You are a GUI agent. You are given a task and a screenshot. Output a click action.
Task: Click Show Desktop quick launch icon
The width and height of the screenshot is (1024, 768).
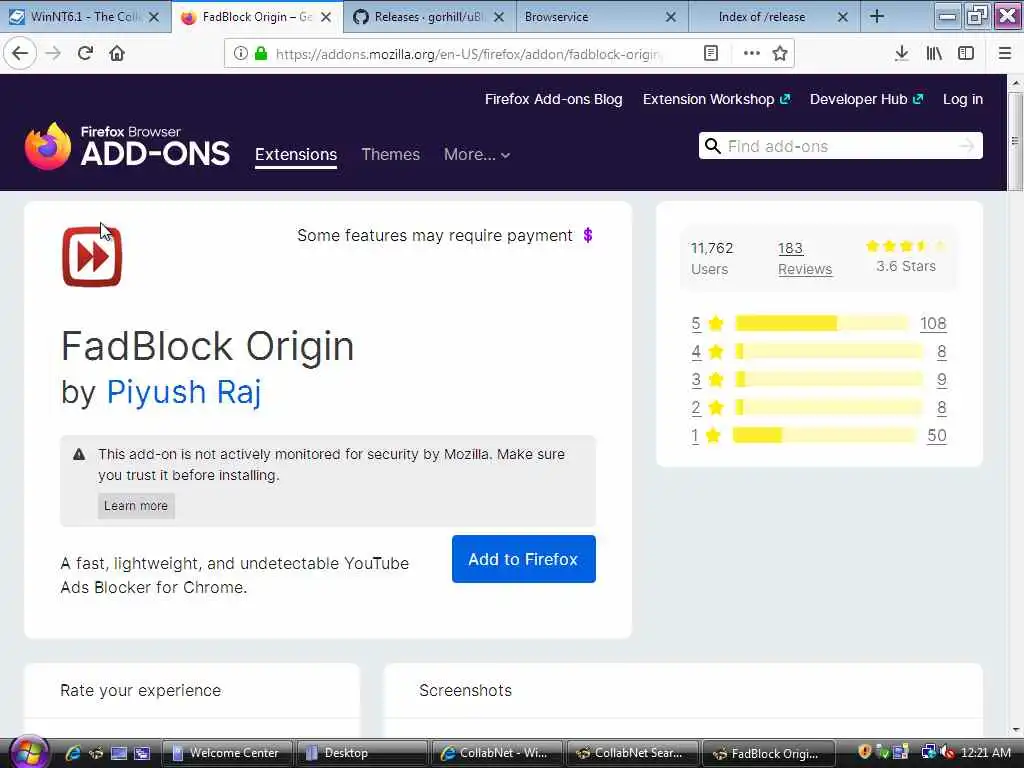click(x=119, y=753)
